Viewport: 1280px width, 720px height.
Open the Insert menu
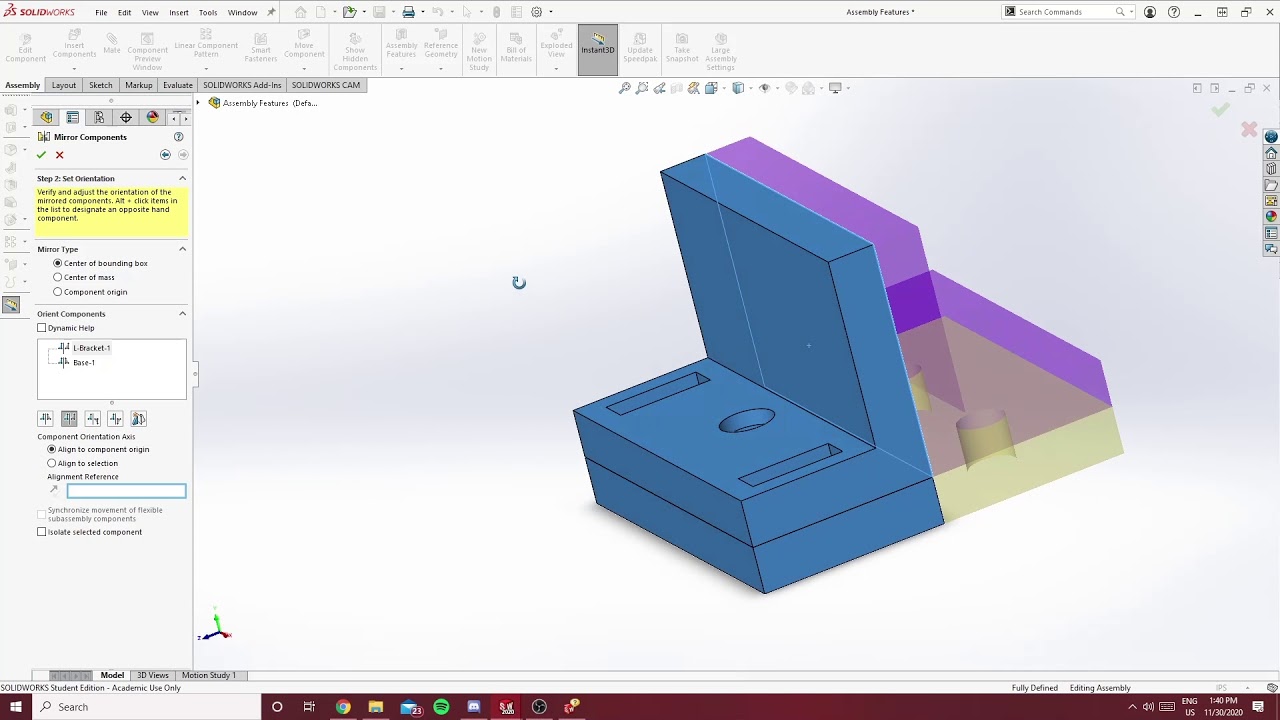pyautogui.click(x=179, y=12)
